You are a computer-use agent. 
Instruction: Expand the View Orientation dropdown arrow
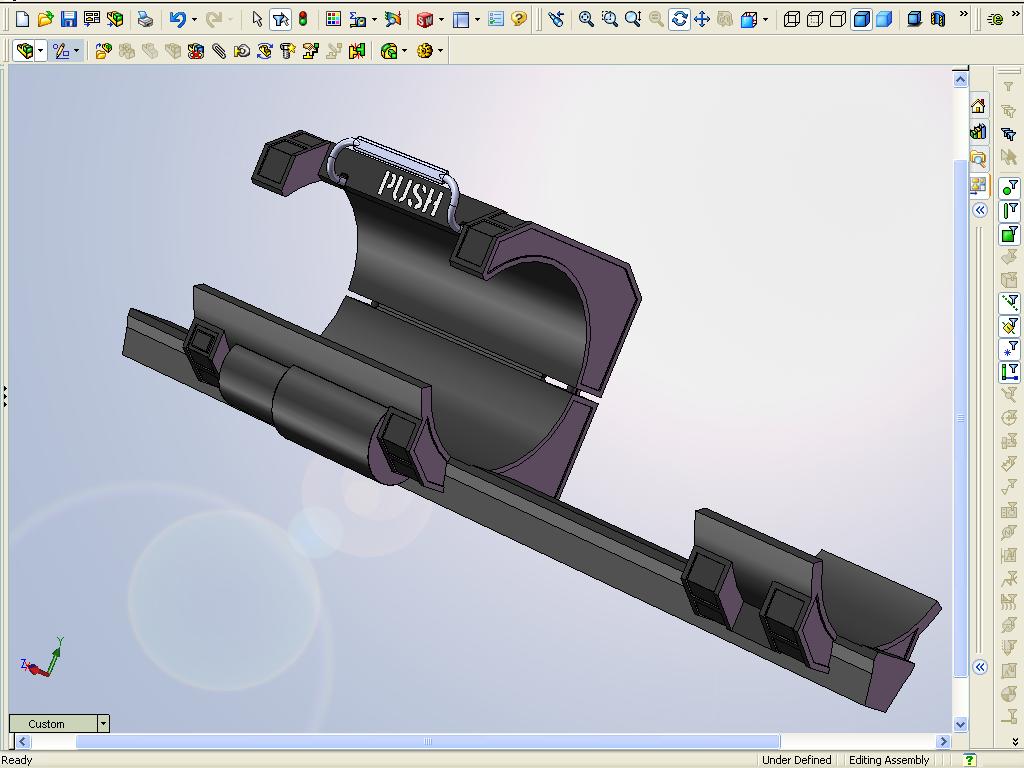click(766, 19)
